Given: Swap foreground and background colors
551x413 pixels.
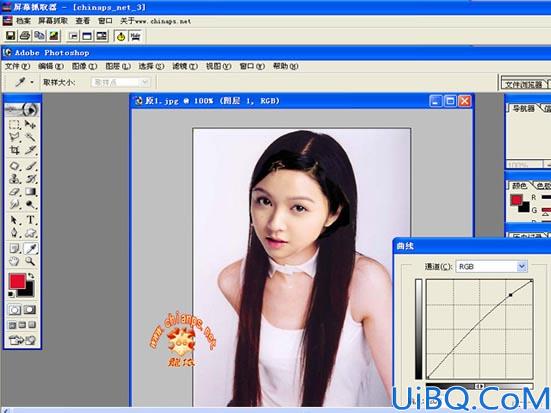Looking at the screenshot, I should tap(31, 276).
